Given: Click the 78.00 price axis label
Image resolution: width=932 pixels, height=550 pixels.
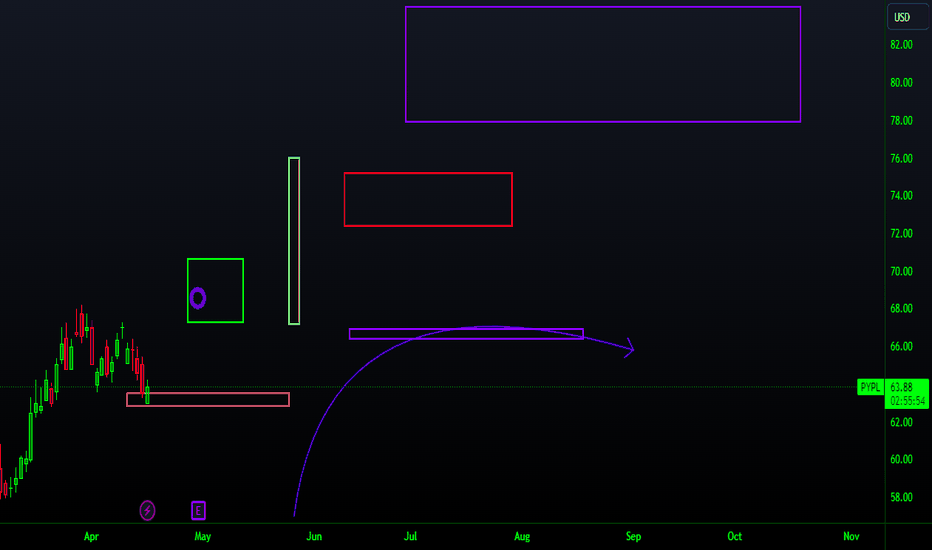Looking at the screenshot, I should pos(901,121).
